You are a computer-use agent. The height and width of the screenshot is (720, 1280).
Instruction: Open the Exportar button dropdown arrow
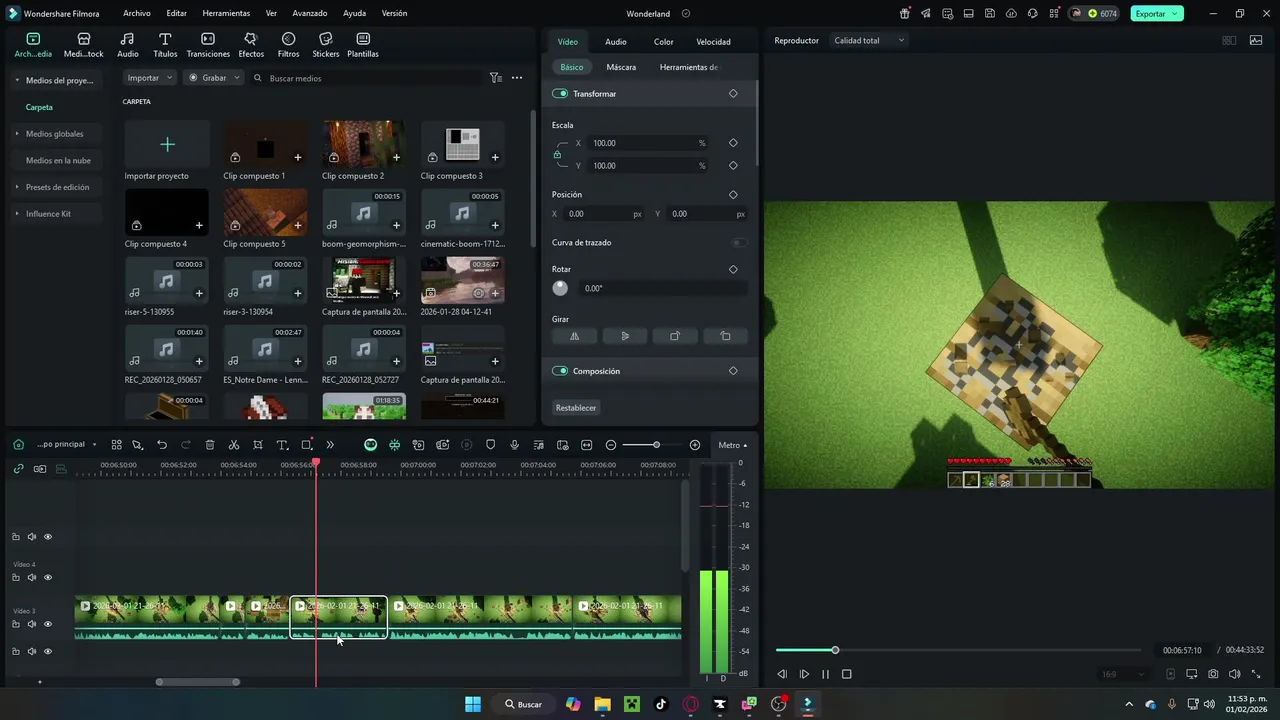(1176, 14)
